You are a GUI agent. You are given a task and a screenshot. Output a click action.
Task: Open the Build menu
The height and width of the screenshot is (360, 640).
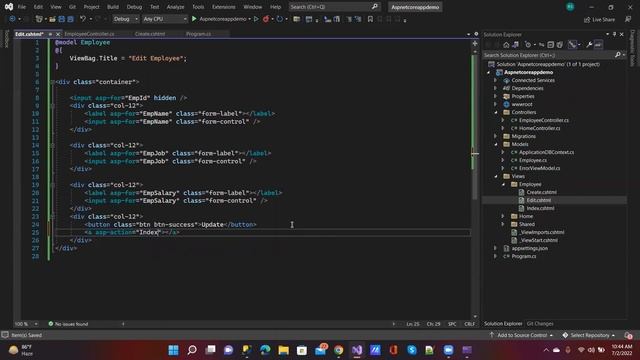(x=113, y=7)
